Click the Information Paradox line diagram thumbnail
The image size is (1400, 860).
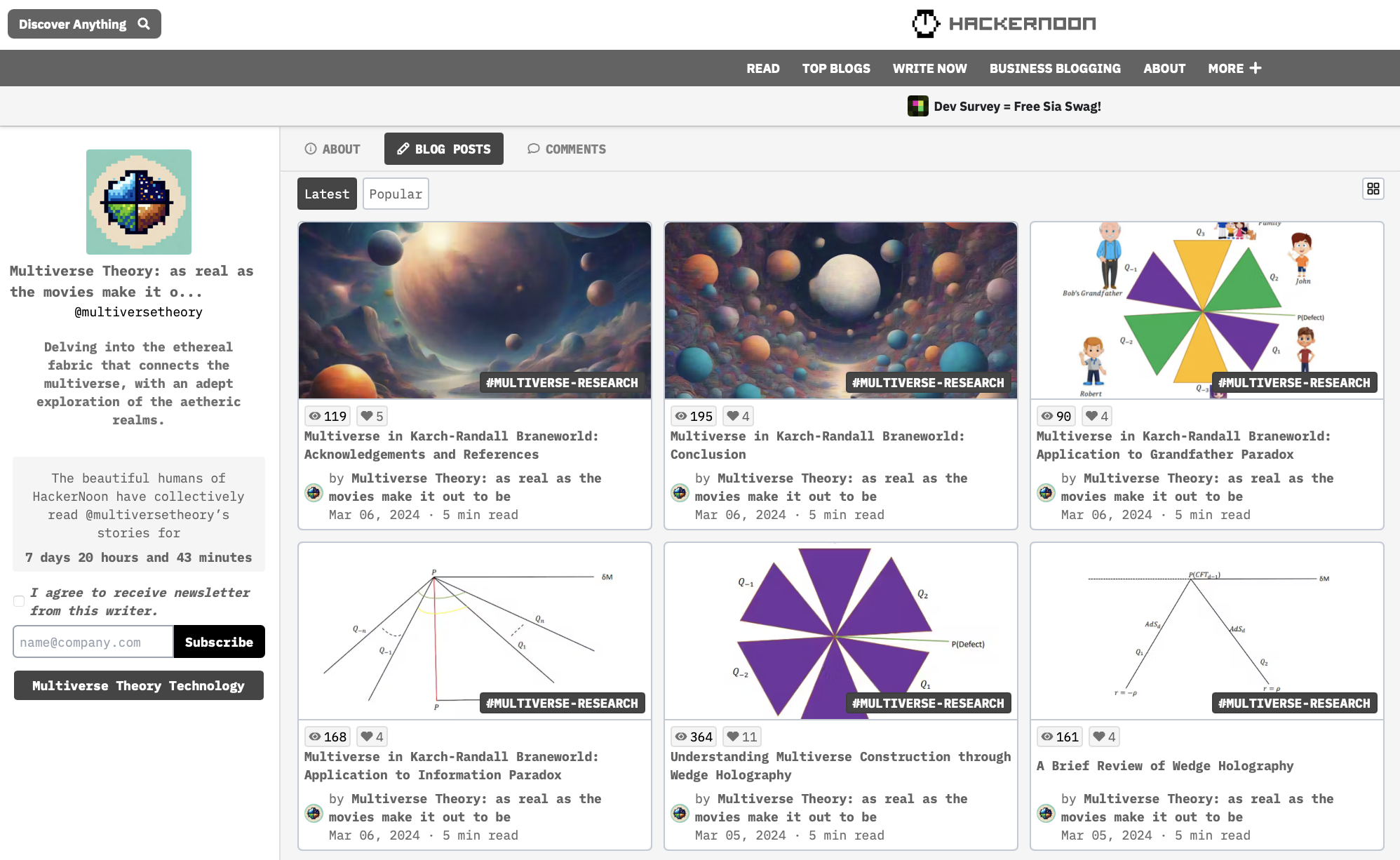(475, 631)
